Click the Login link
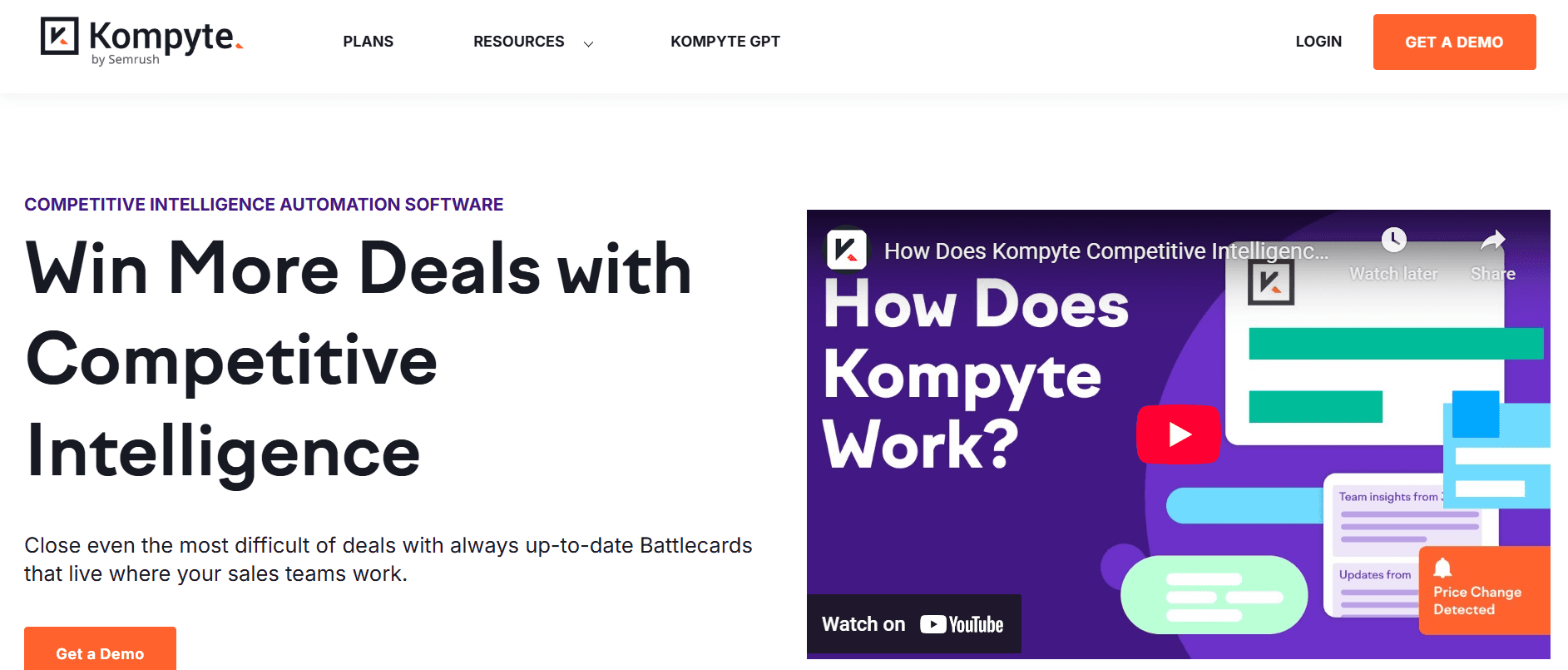1568x670 pixels. point(1318,42)
